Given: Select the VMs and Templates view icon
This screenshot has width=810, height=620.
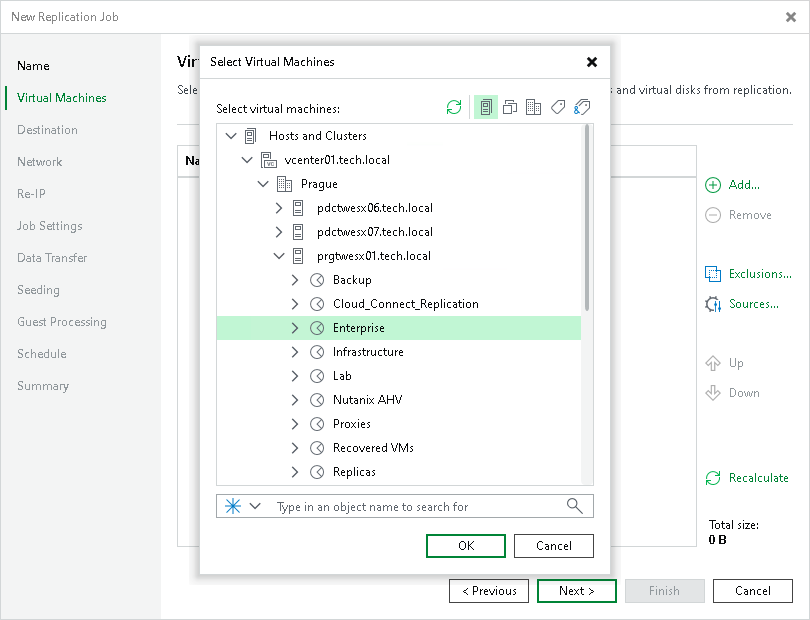Looking at the screenshot, I should tap(509, 107).
